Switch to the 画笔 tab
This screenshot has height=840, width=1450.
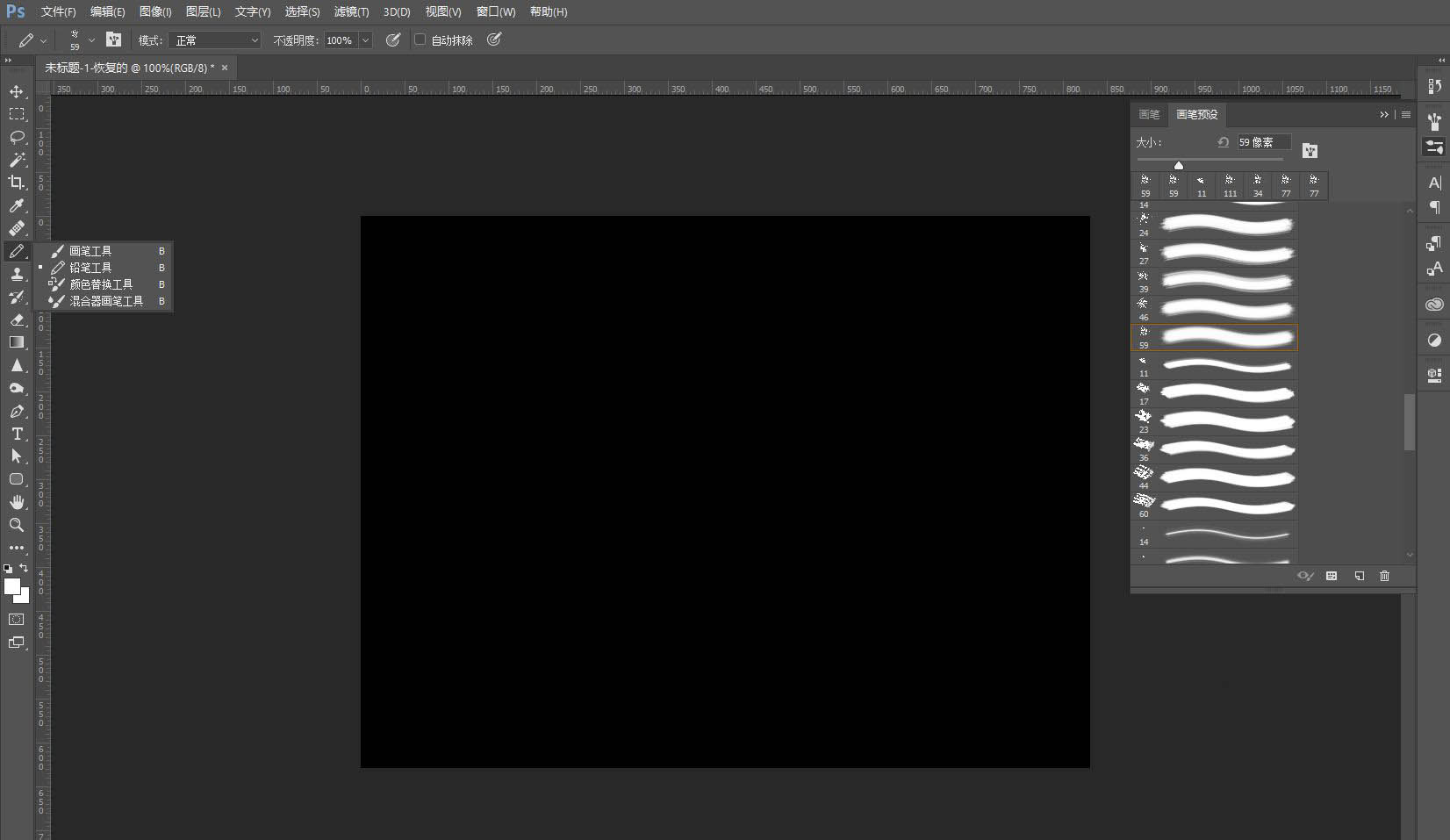pyautogui.click(x=1149, y=114)
